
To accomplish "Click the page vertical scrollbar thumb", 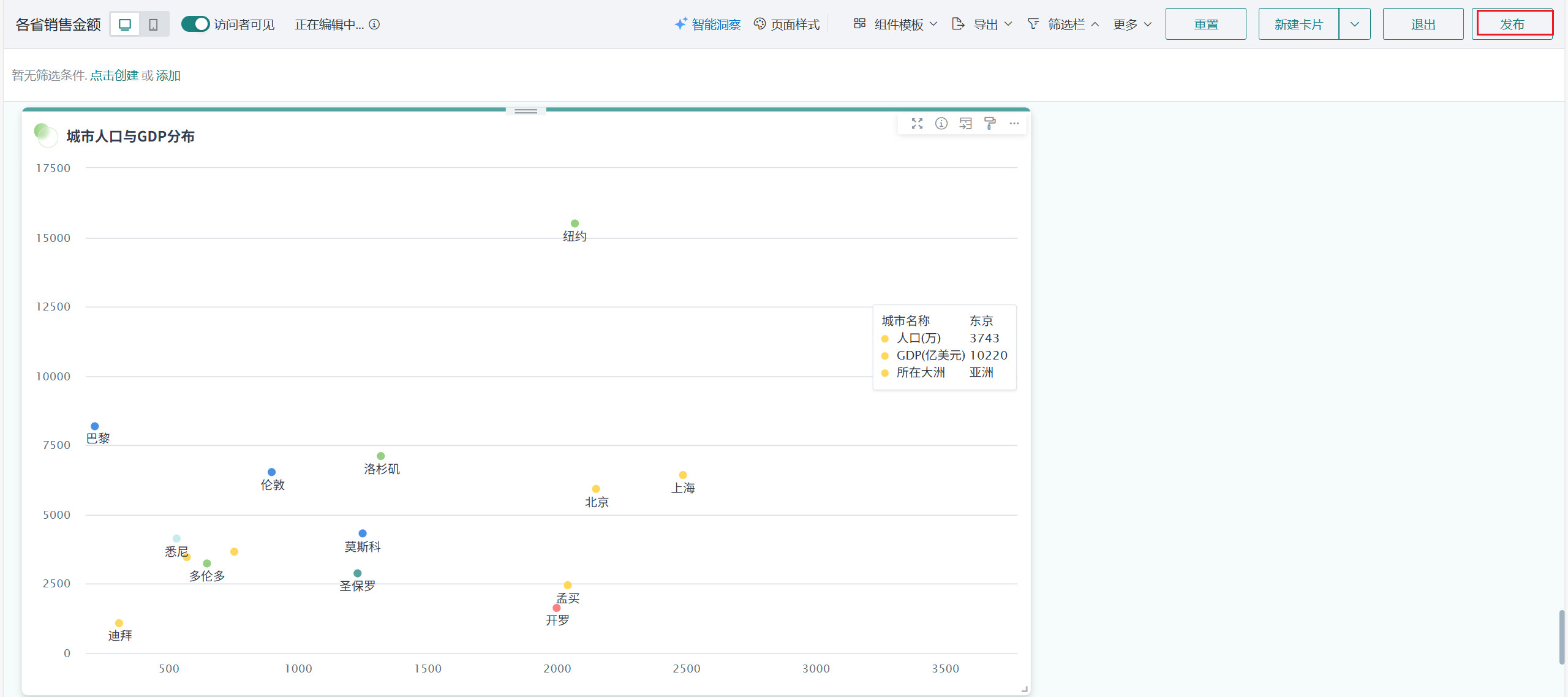I will (1561, 637).
